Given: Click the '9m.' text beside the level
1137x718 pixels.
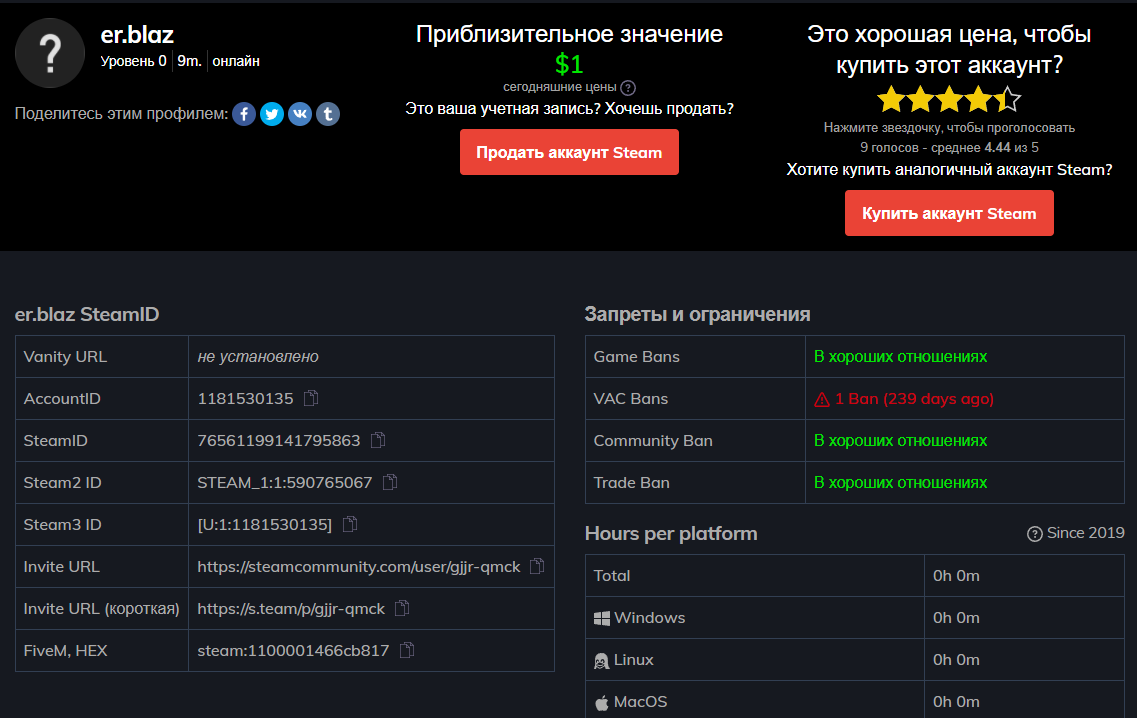Looking at the screenshot, I should tap(189, 61).
